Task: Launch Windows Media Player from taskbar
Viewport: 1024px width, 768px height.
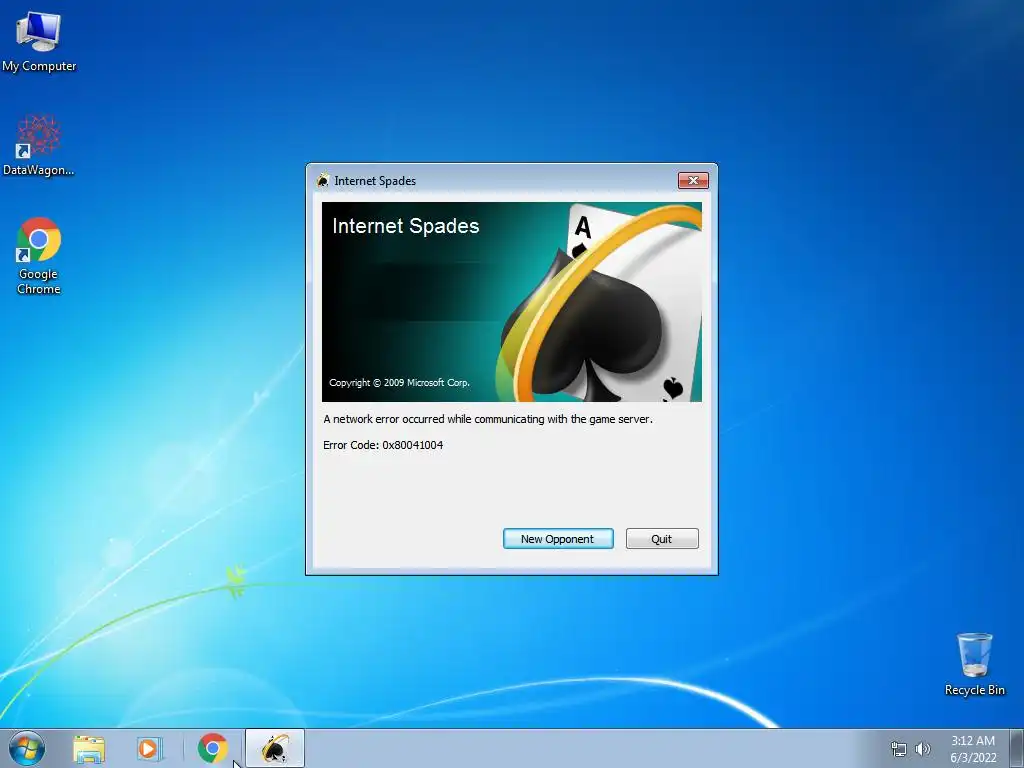Action: click(x=150, y=749)
